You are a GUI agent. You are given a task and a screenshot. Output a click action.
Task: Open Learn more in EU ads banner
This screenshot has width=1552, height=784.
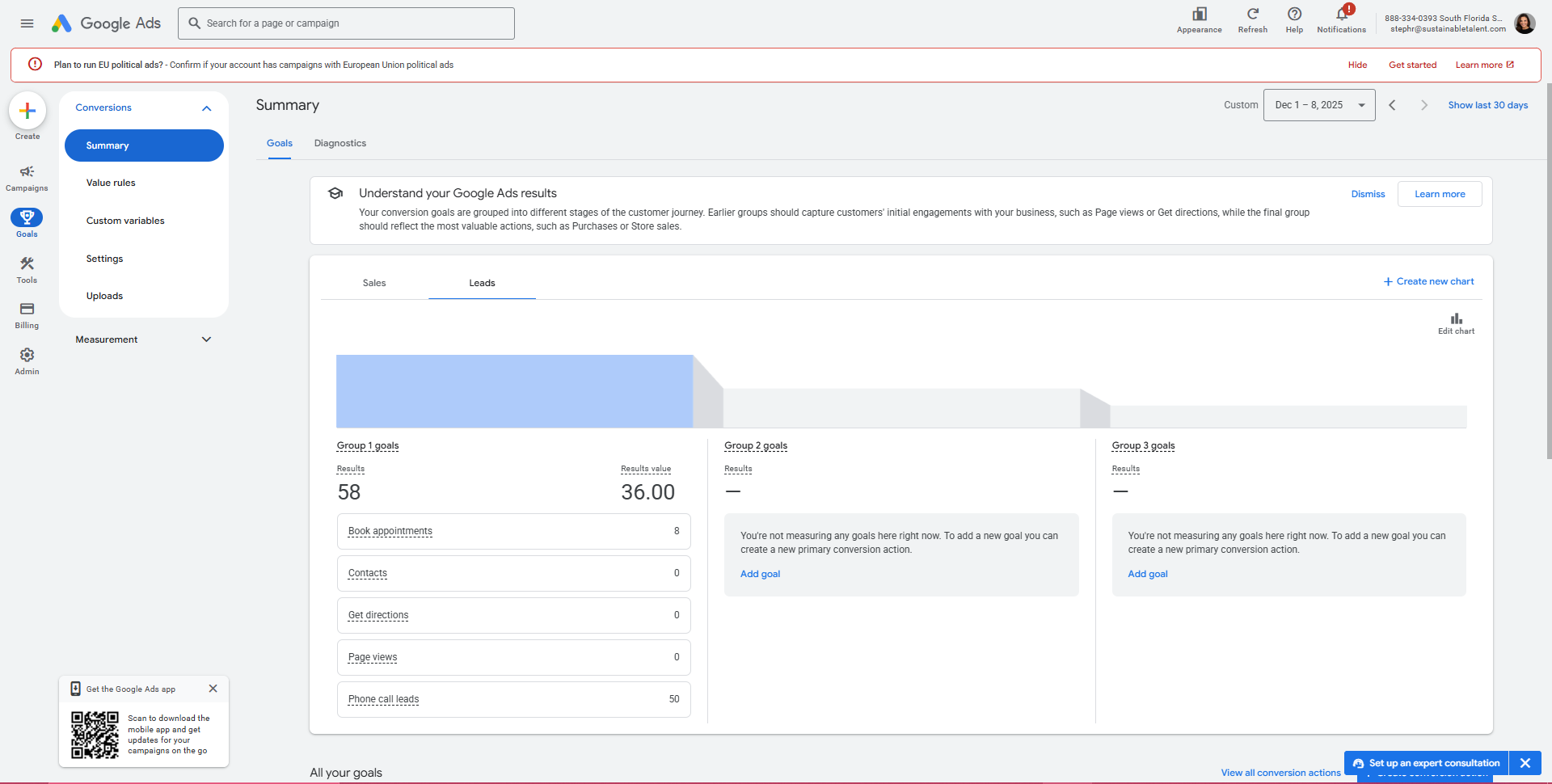[1484, 65]
